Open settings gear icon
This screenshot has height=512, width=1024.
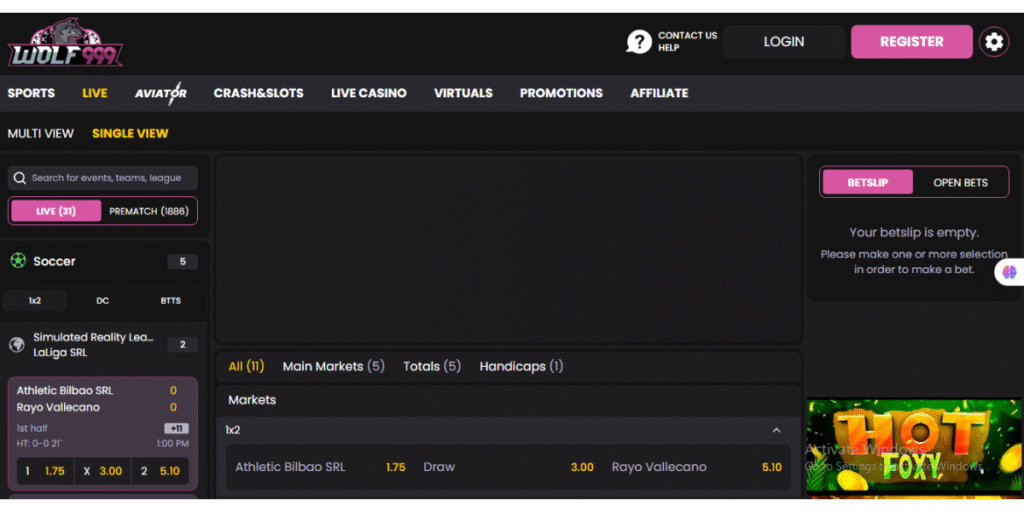(x=993, y=42)
